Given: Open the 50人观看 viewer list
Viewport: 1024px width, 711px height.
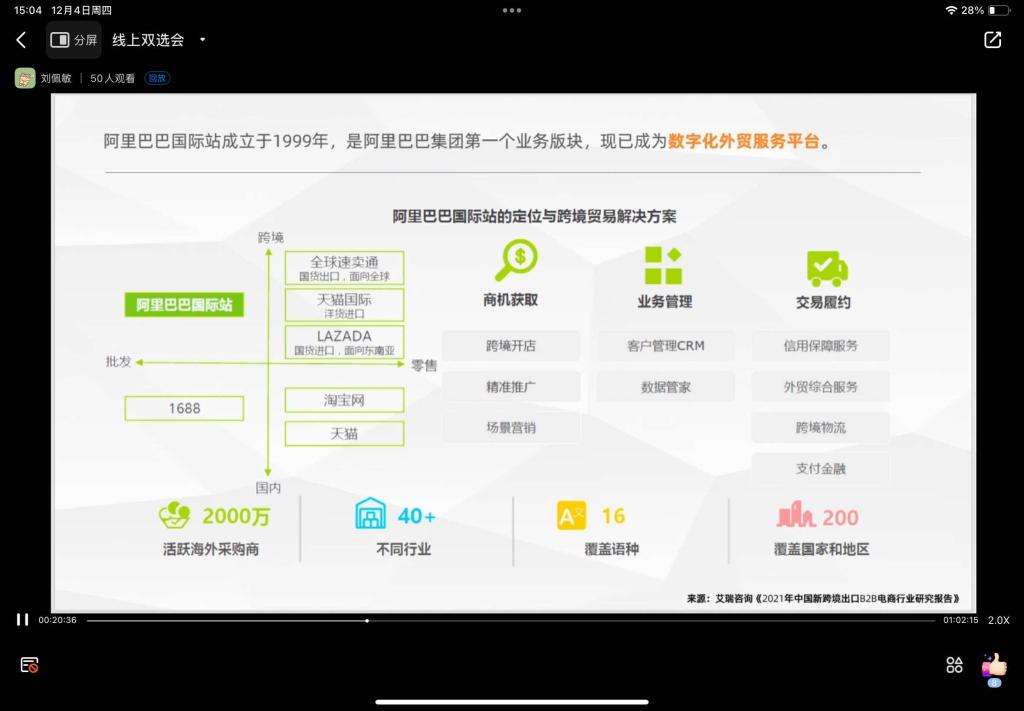Looking at the screenshot, I should (x=112, y=78).
